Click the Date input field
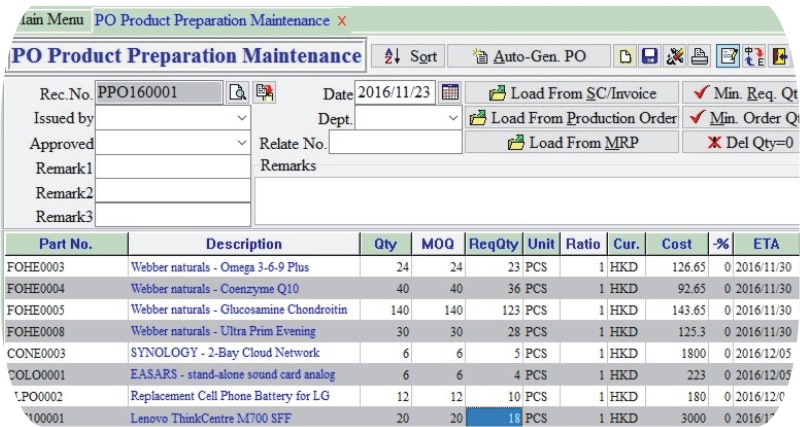Viewport: 800px width, 427px height. 395,92
